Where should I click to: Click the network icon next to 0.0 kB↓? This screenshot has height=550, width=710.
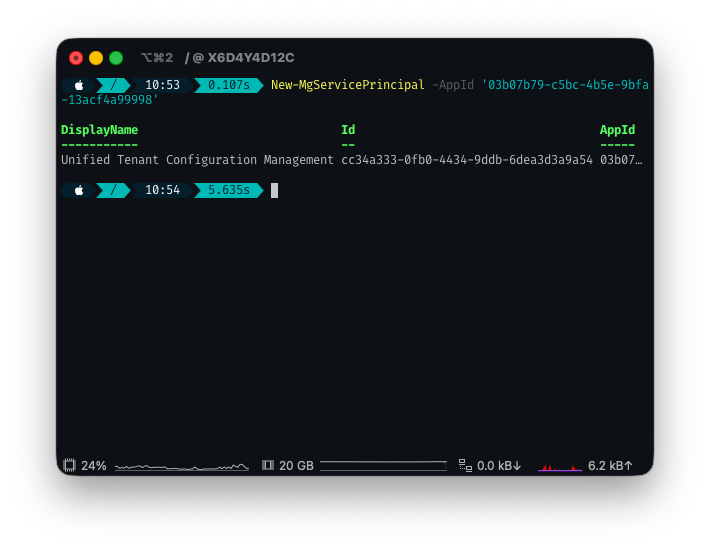pos(465,465)
